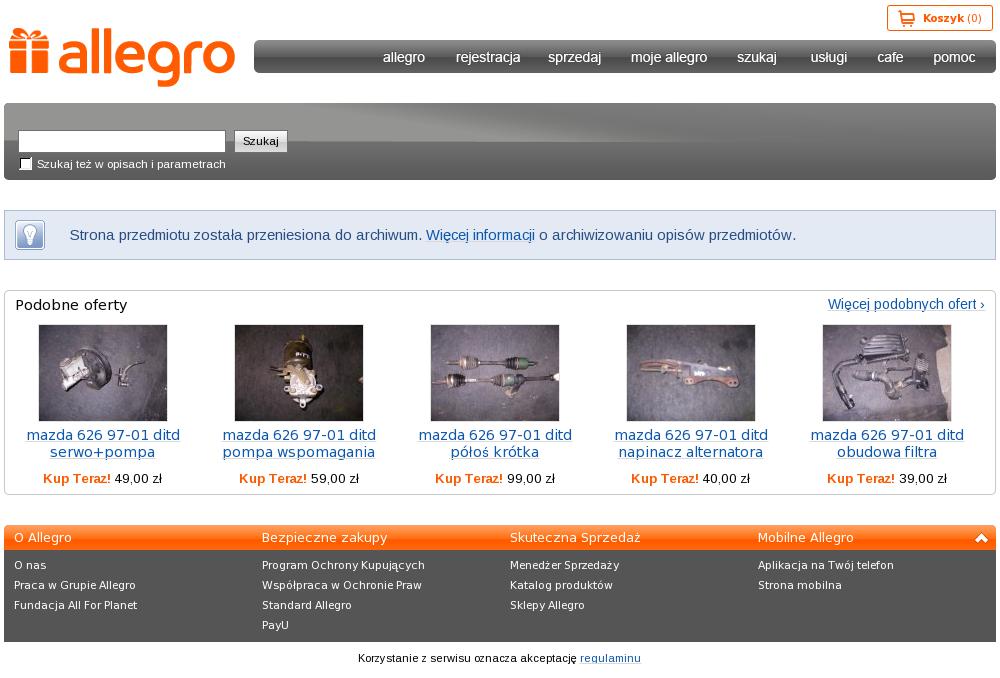This screenshot has height=678, width=1000.
Task: Open Praca w Grupie Allegro link
Action: [x=75, y=585]
